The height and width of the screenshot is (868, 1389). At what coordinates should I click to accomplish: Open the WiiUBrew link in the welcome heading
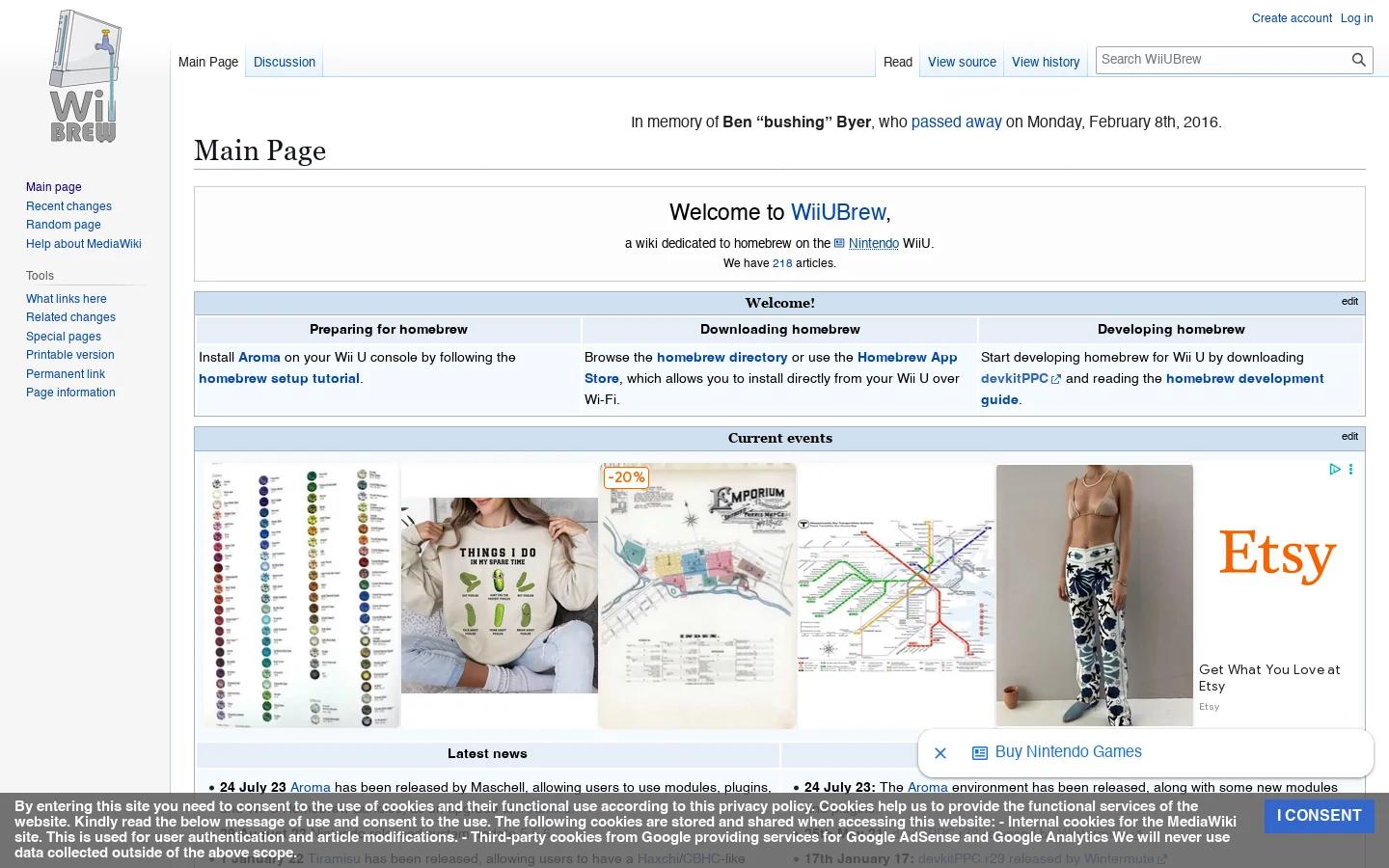coord(838,212)
